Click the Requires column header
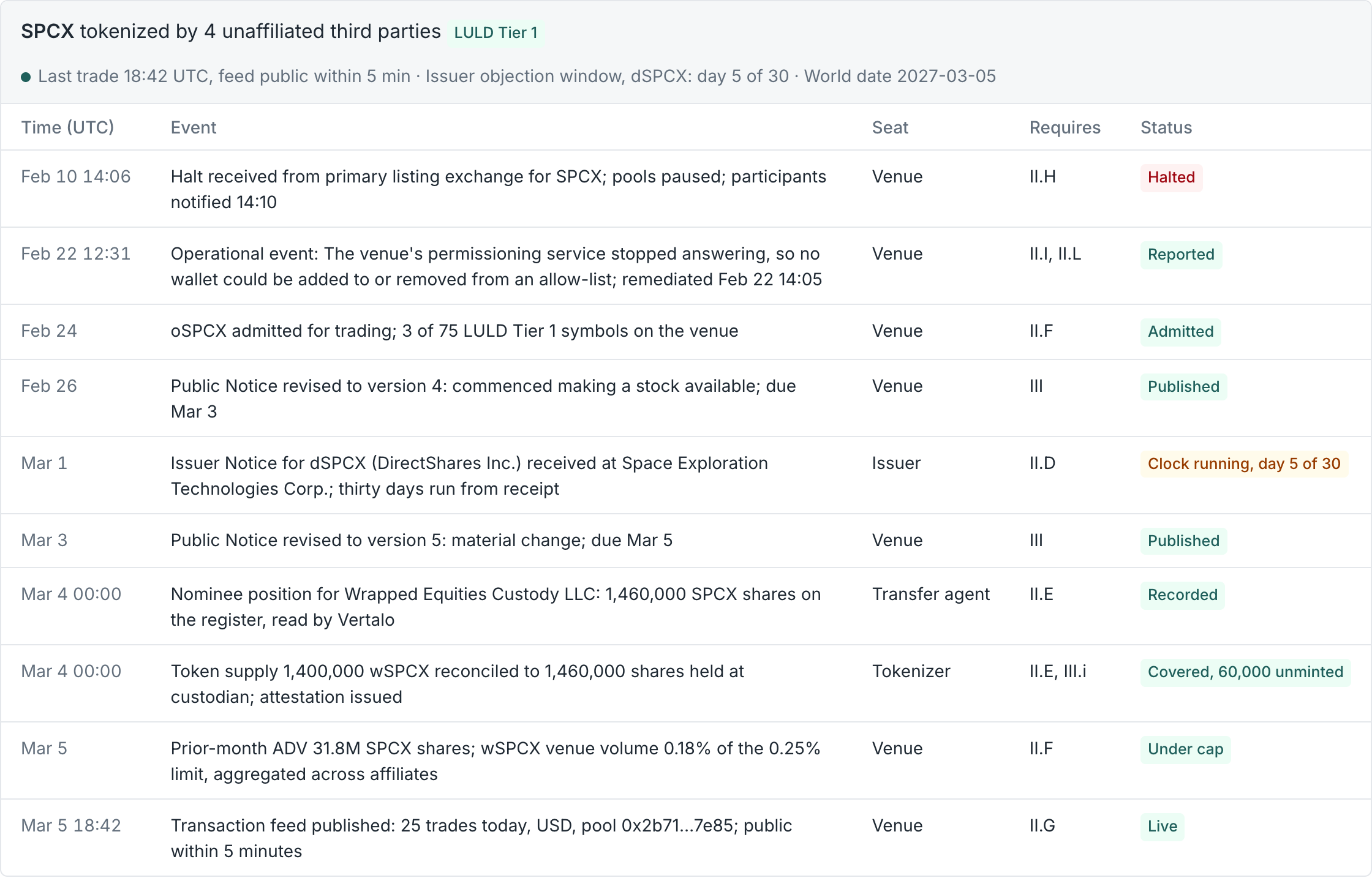 click(x=1065, y=127)
